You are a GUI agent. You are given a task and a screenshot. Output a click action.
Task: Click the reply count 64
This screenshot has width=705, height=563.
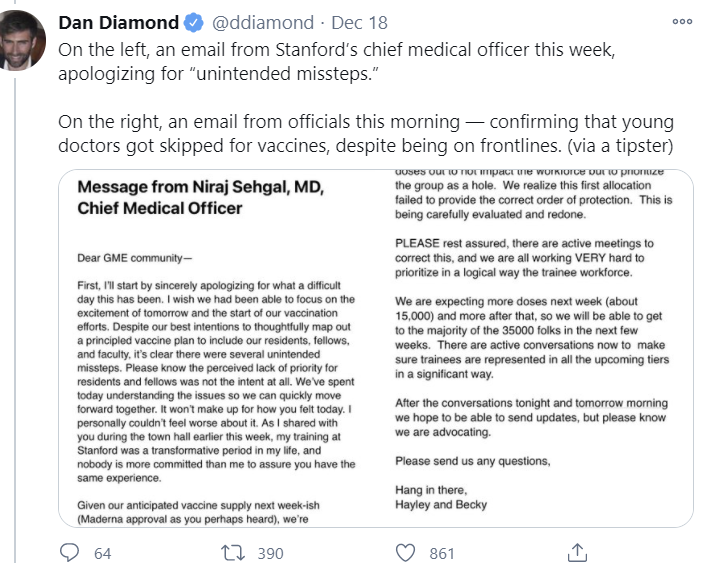click(102, 553)
